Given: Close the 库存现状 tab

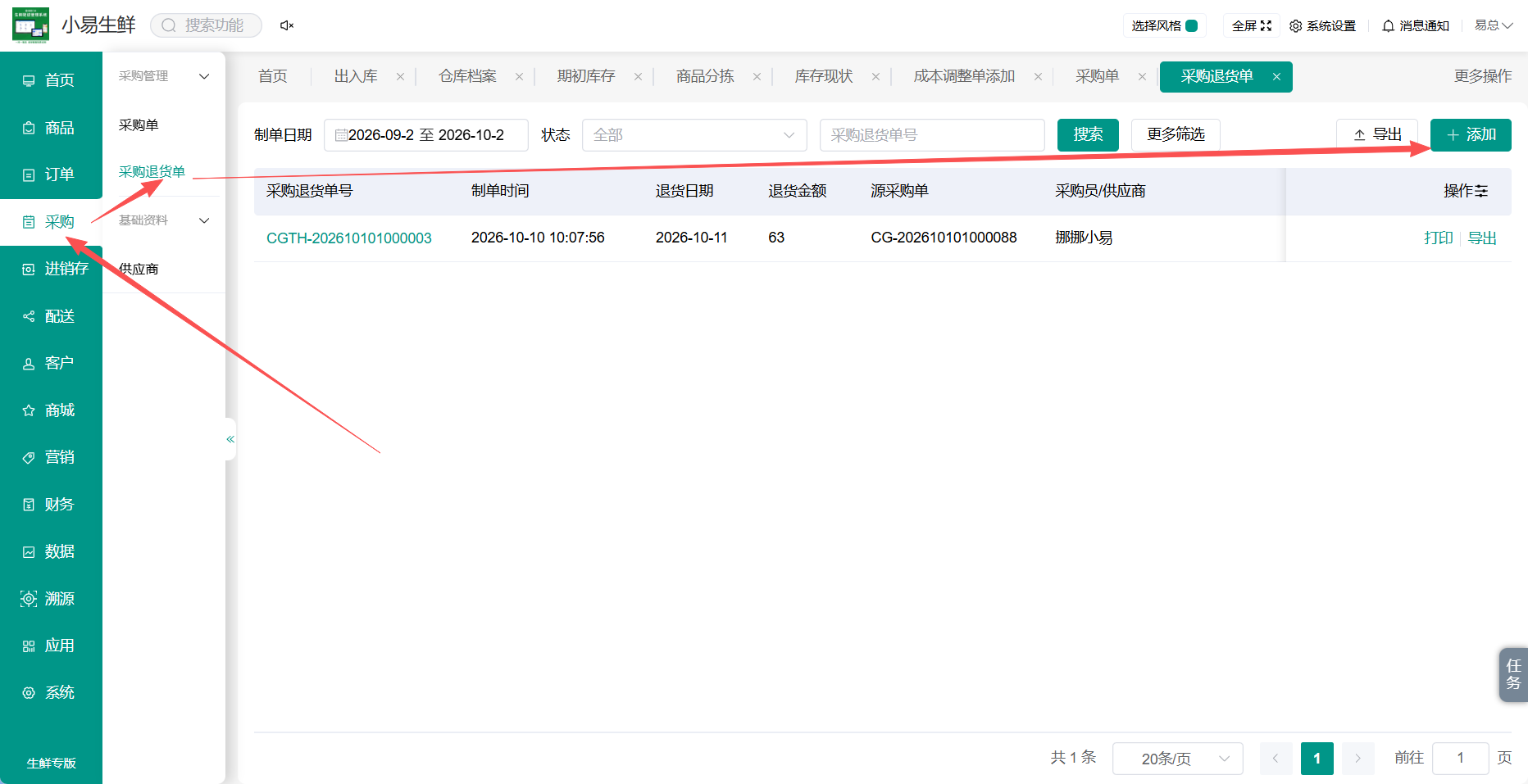Looking at the screenshot, I should click(x=875, y=77).
